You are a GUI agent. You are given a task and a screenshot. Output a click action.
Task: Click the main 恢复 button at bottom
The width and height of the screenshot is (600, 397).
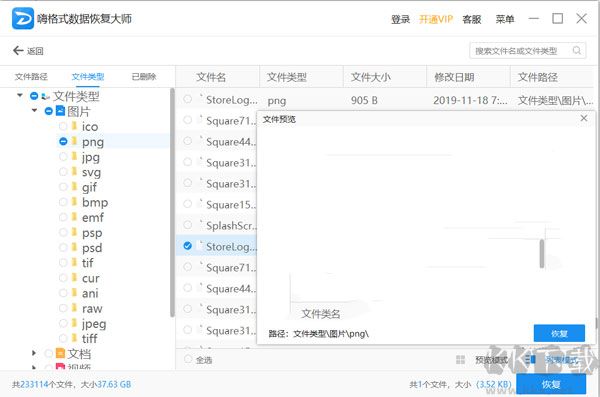(551, 384)
